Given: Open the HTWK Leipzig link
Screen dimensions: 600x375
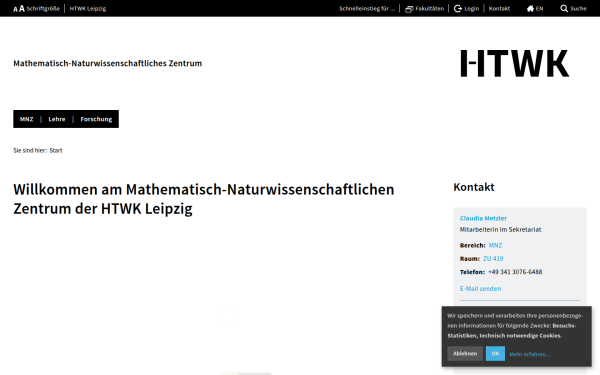Looking at the screenshot, I should pos(88,8).
